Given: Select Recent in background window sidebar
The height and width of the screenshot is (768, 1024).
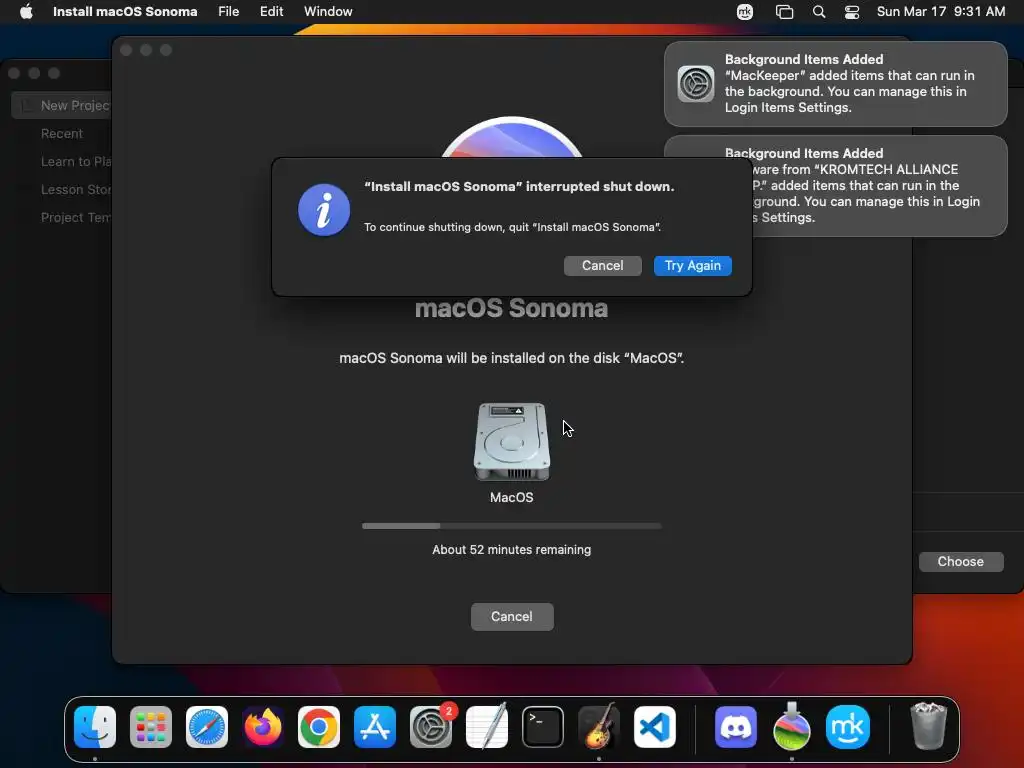Looking at the screenshot, I should click(x=62, y=133).
